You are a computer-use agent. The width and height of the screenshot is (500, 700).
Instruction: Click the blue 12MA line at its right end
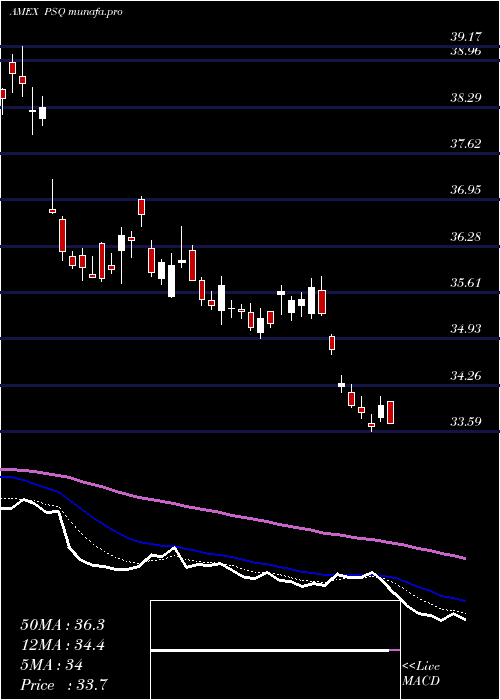pyautogui.click(x=463, y=600)
